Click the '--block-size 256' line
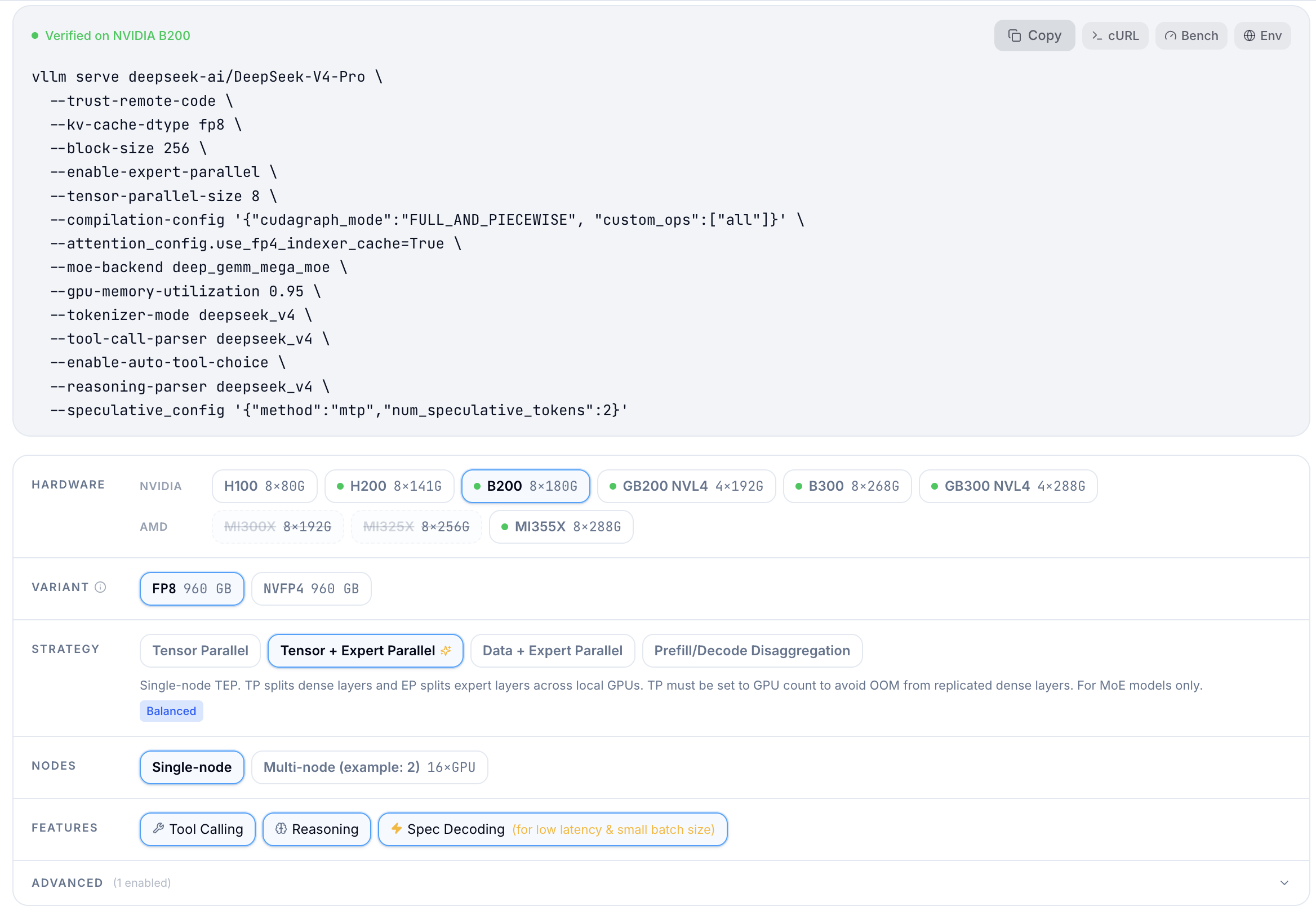Screen dimensions: 1316x915 tap(128, 149)
